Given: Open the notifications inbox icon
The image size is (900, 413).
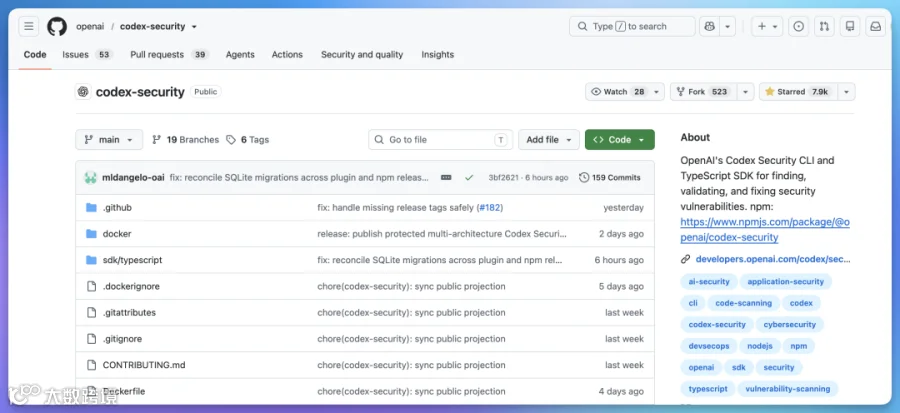Looking at the screenshot, I should pyautogui.click(x=876, y=26).
